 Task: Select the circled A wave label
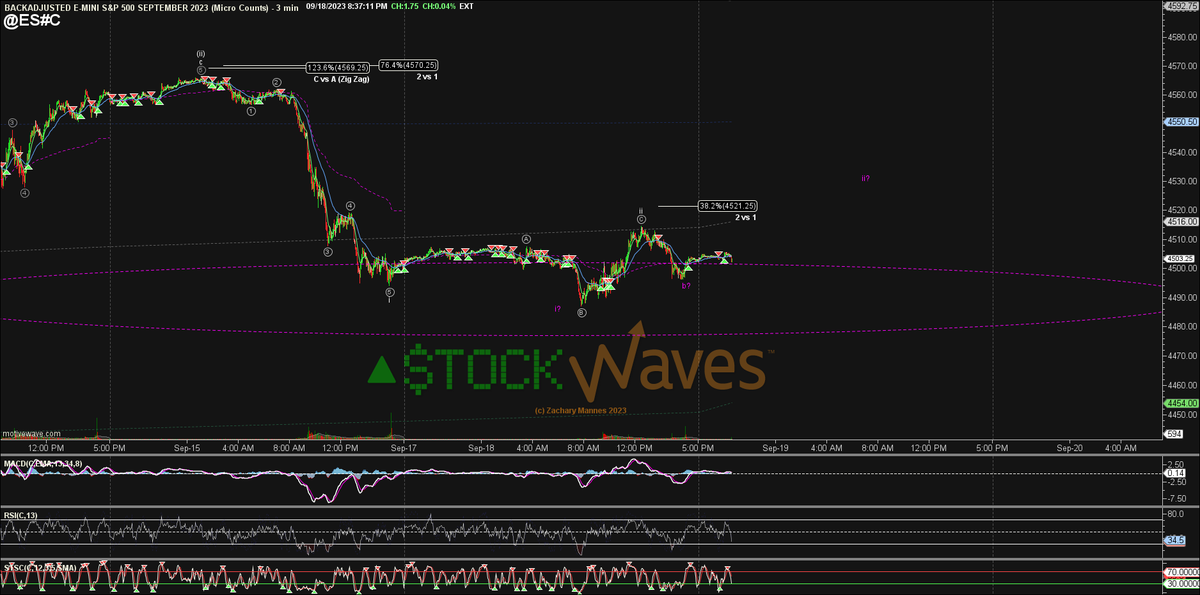(525, 239)
